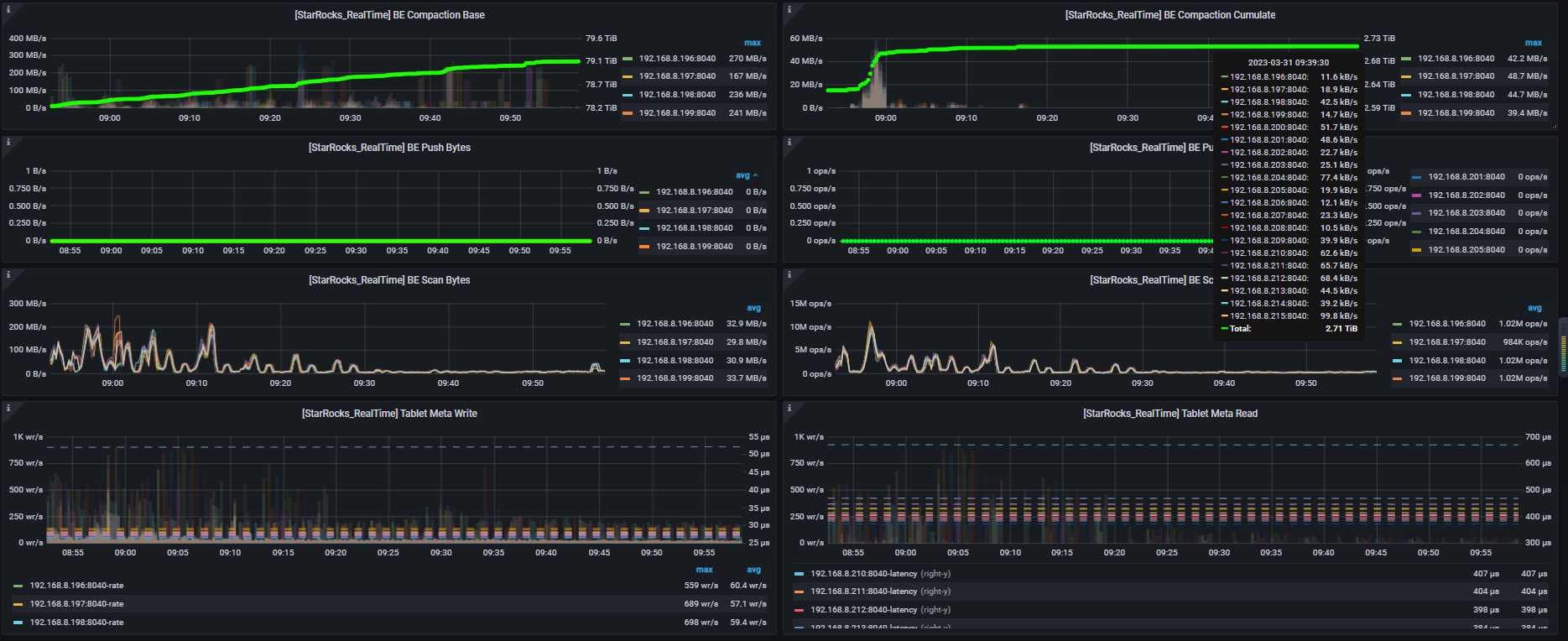Open BE Scan Bytes panel title menu

click(389, 280)
